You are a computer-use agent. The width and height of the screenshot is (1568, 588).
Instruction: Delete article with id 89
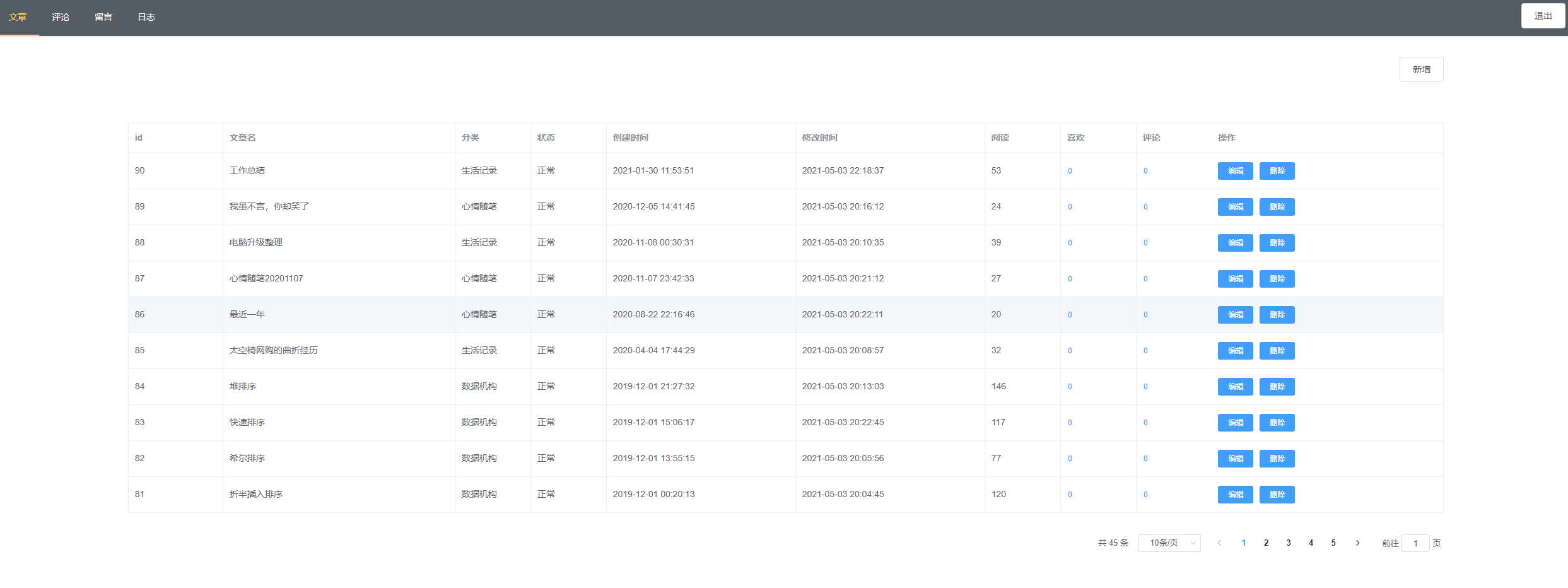1277,207
